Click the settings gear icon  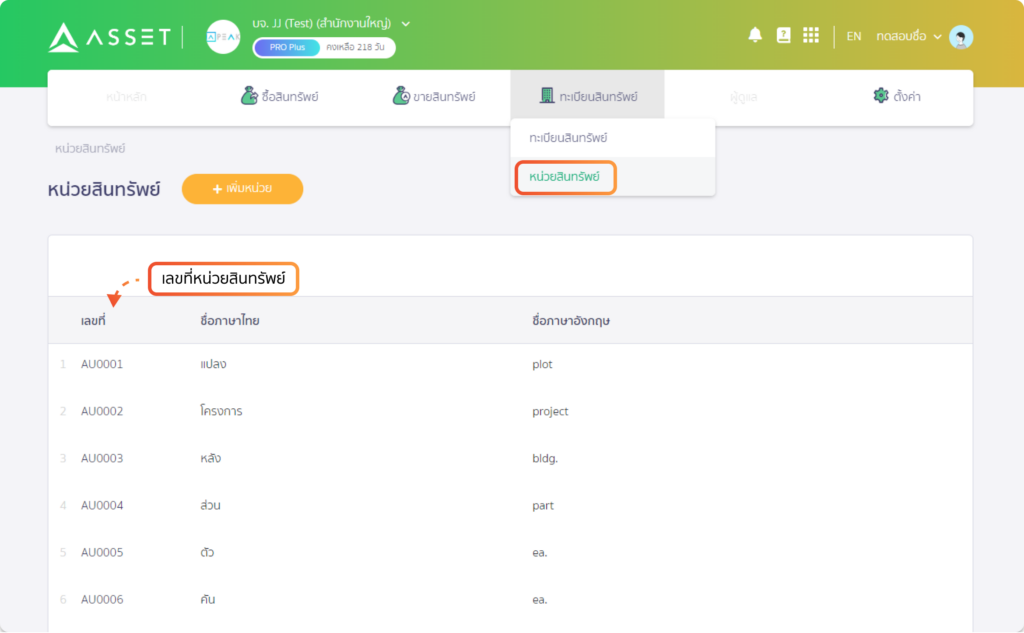[x=880, y=95]
